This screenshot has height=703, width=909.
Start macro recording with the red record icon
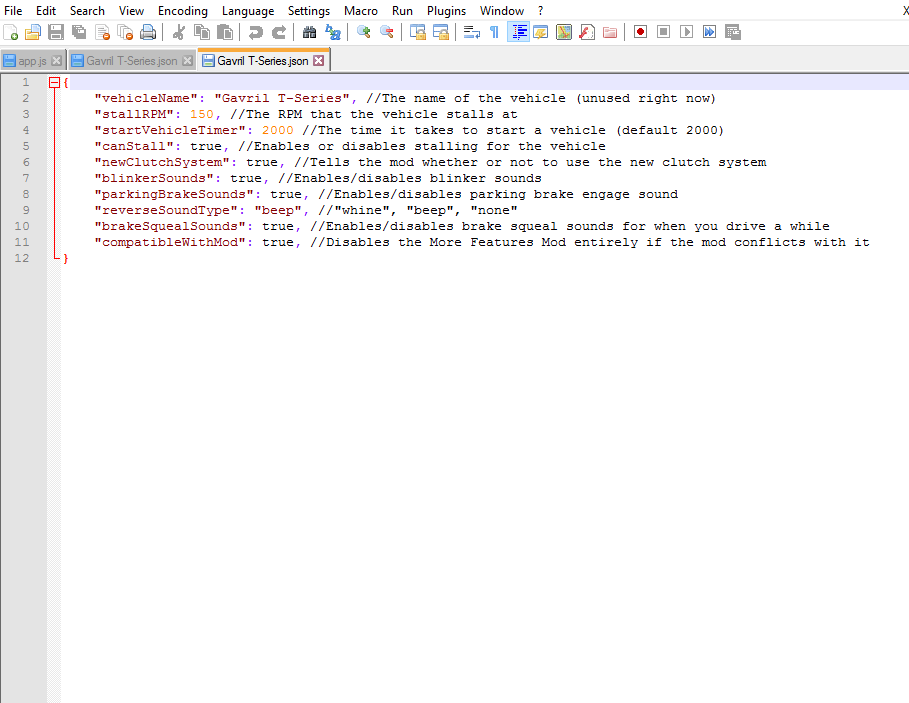[x=640, y=32]
